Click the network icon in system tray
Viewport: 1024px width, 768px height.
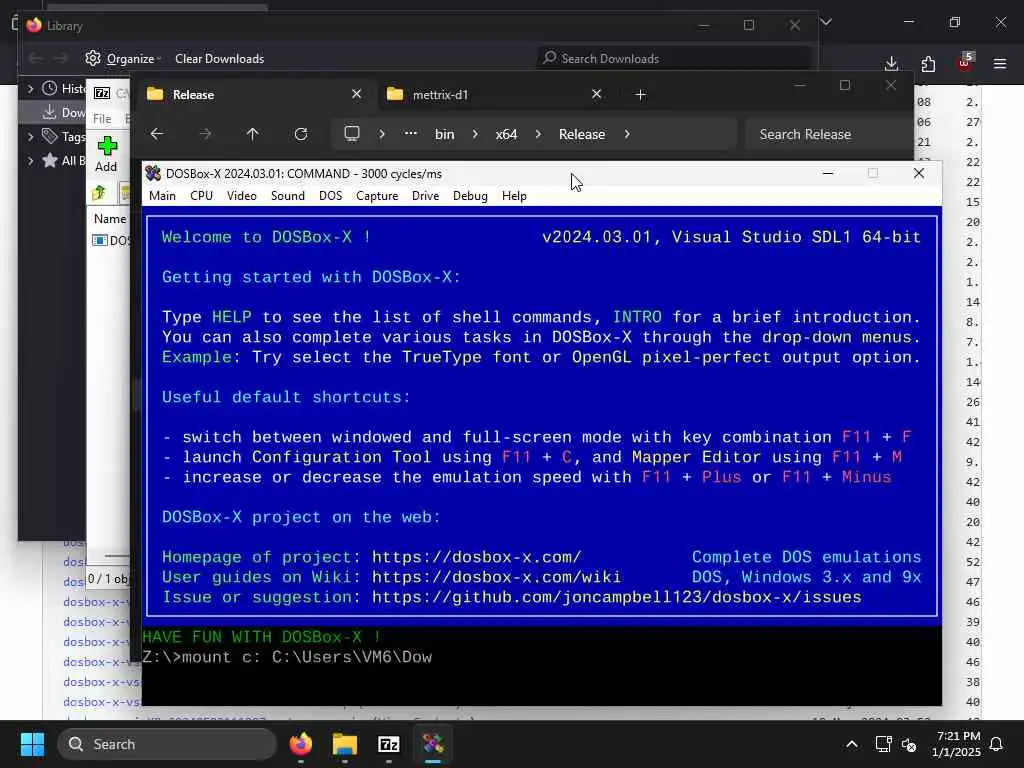coord(884,744)
